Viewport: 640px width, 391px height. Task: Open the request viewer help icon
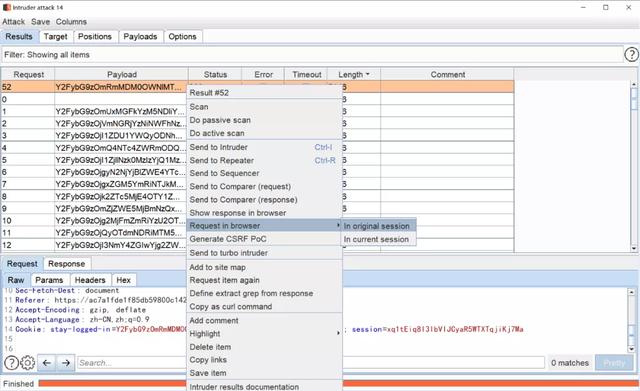(11, 362)
